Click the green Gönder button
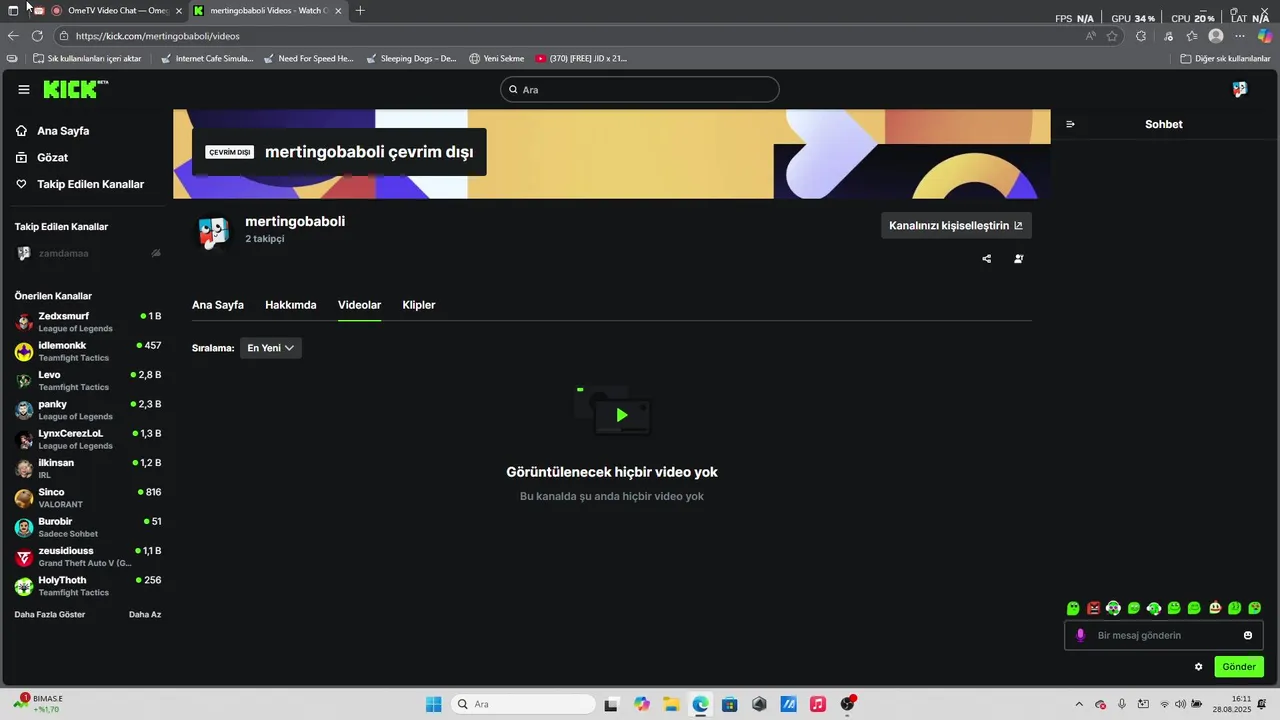1280x720 pixels. pos(1239,667)
